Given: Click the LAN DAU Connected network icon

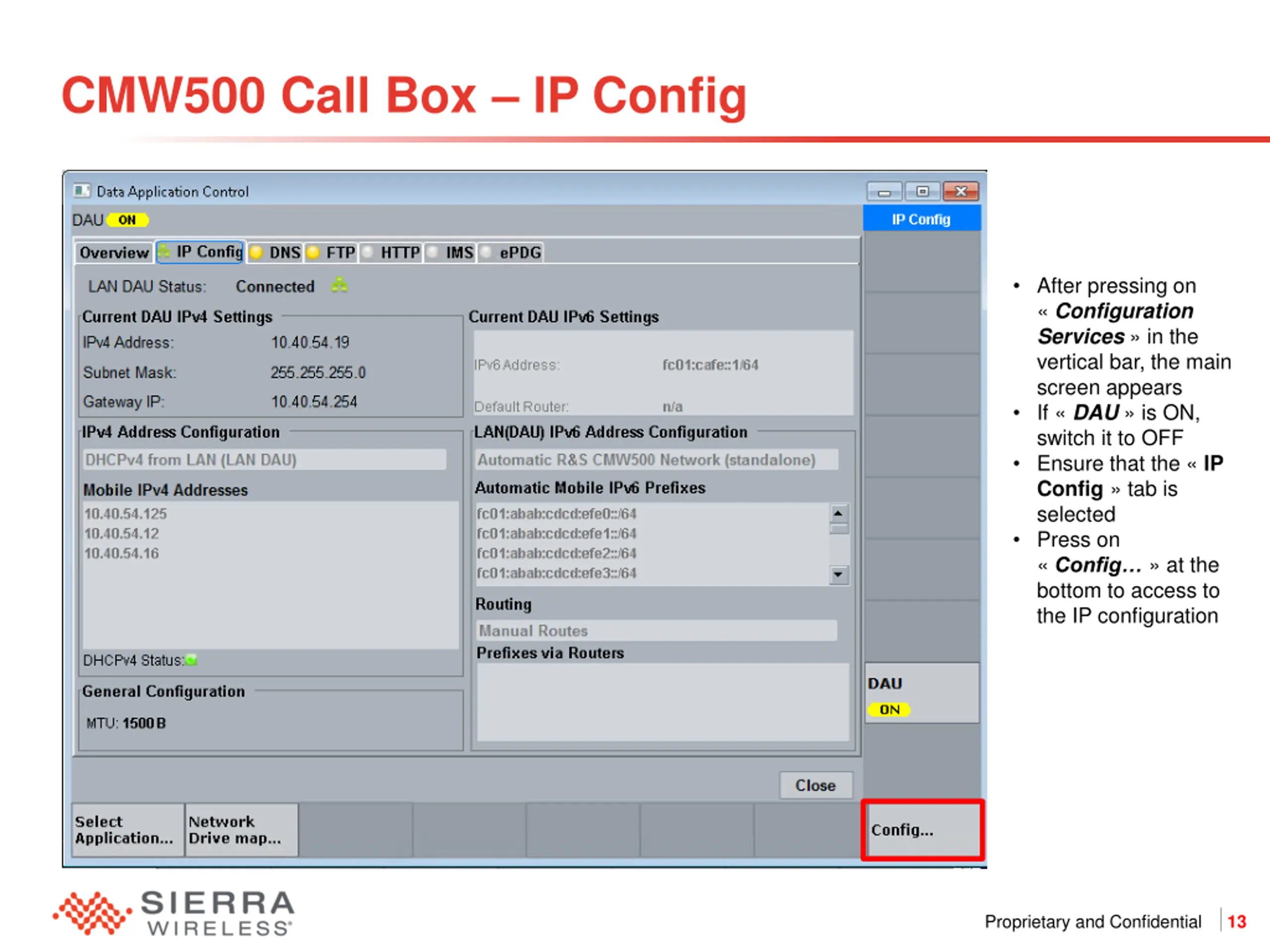Looking at the screenshot, I should tap(339, 285).
